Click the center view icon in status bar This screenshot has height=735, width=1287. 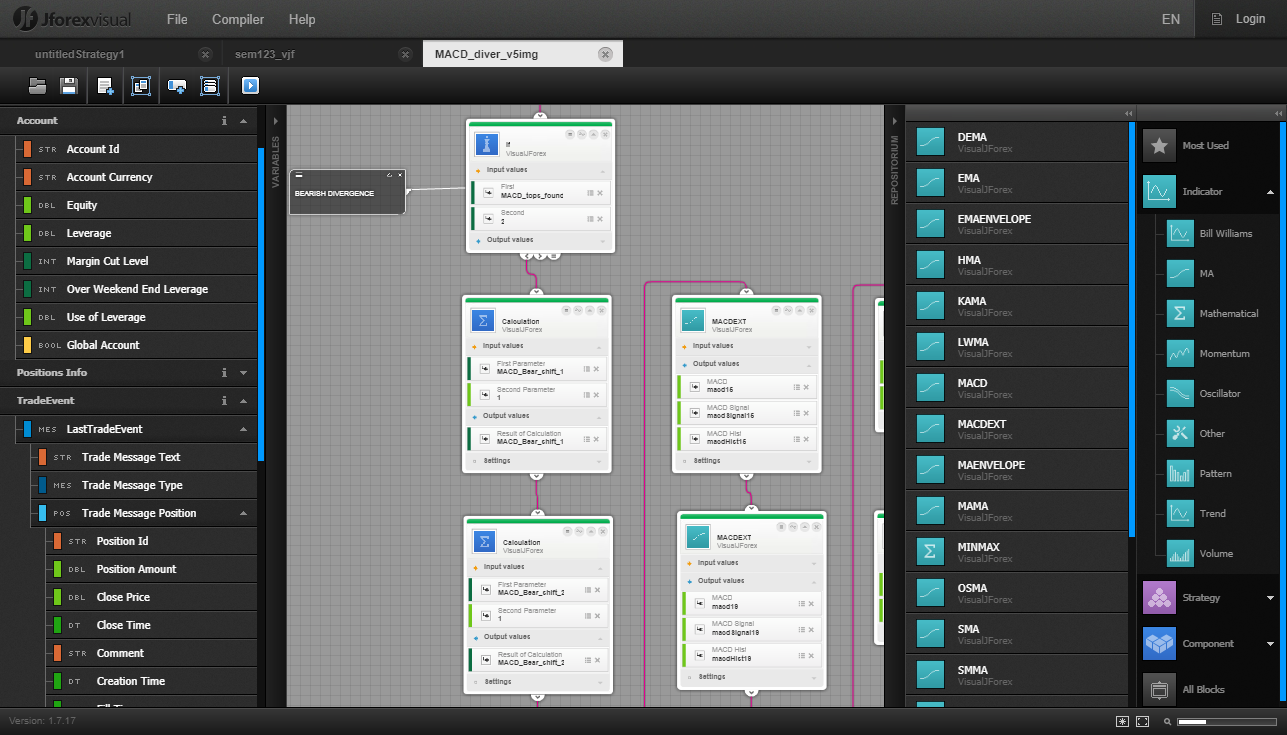(1123, 721)
